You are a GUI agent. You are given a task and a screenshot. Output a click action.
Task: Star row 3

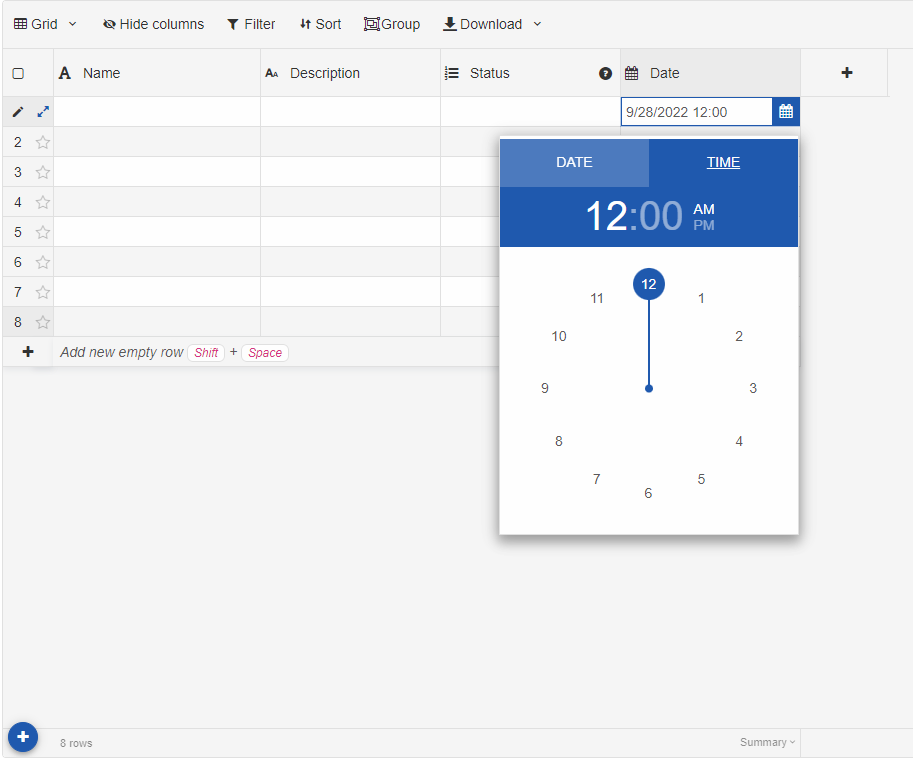43,172
